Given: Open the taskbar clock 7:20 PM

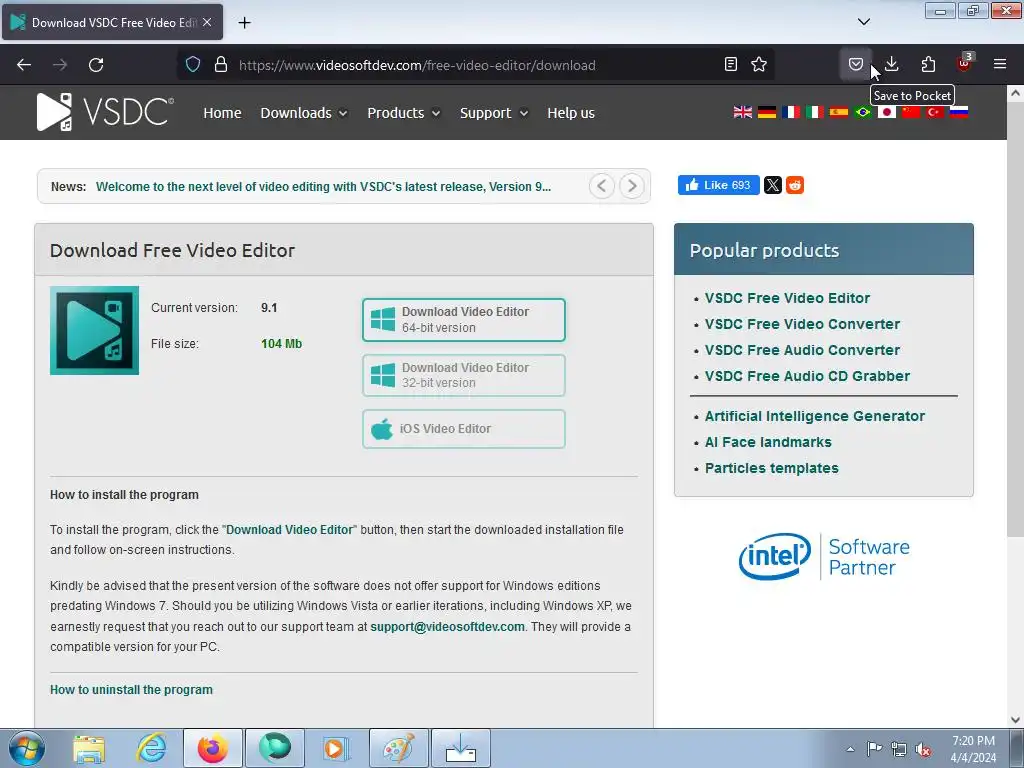Looking at the screenshot, I should click(x=973, y=749).
